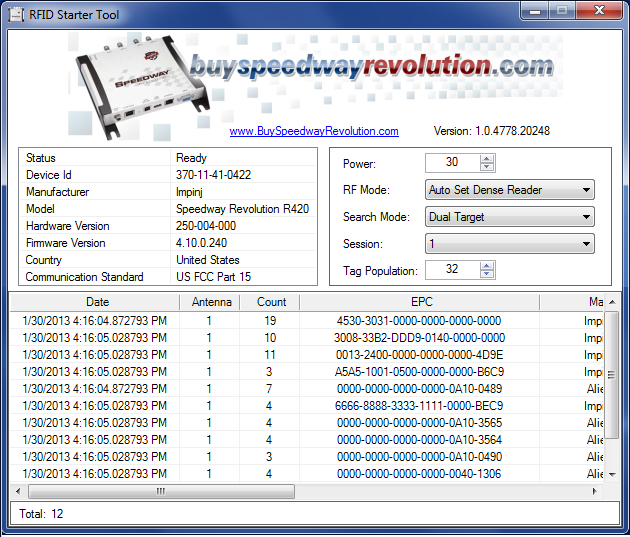The image size is (630, 537).
Task: Click the Speedway reader product image
Action: [x=141, y=88]
